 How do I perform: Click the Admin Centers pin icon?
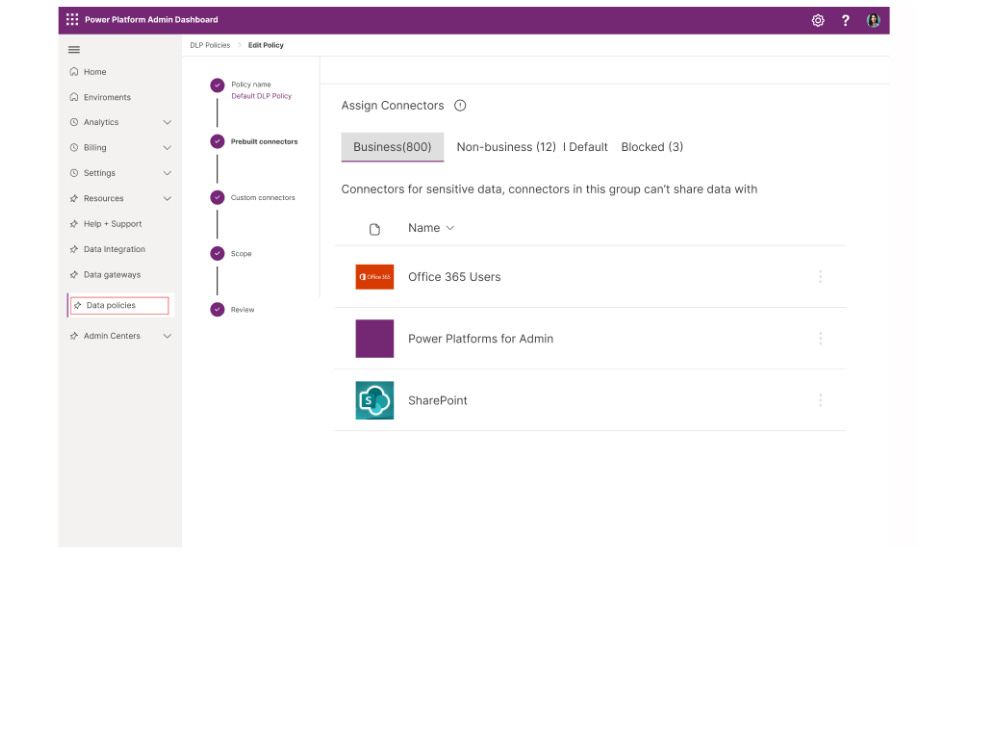coord(74,336)
